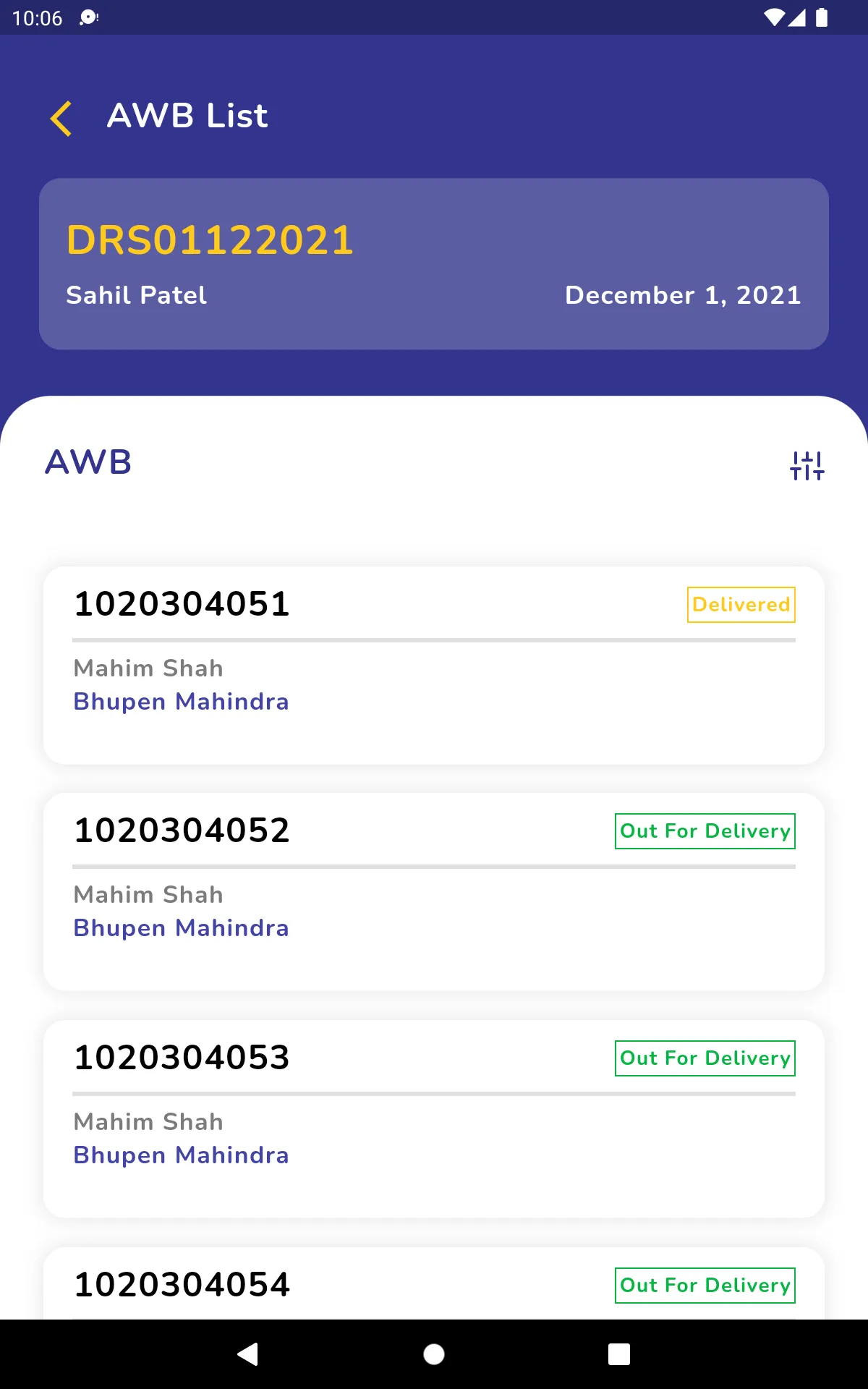
Task: Tap the Android recents square button
Action: point(619,1354)
